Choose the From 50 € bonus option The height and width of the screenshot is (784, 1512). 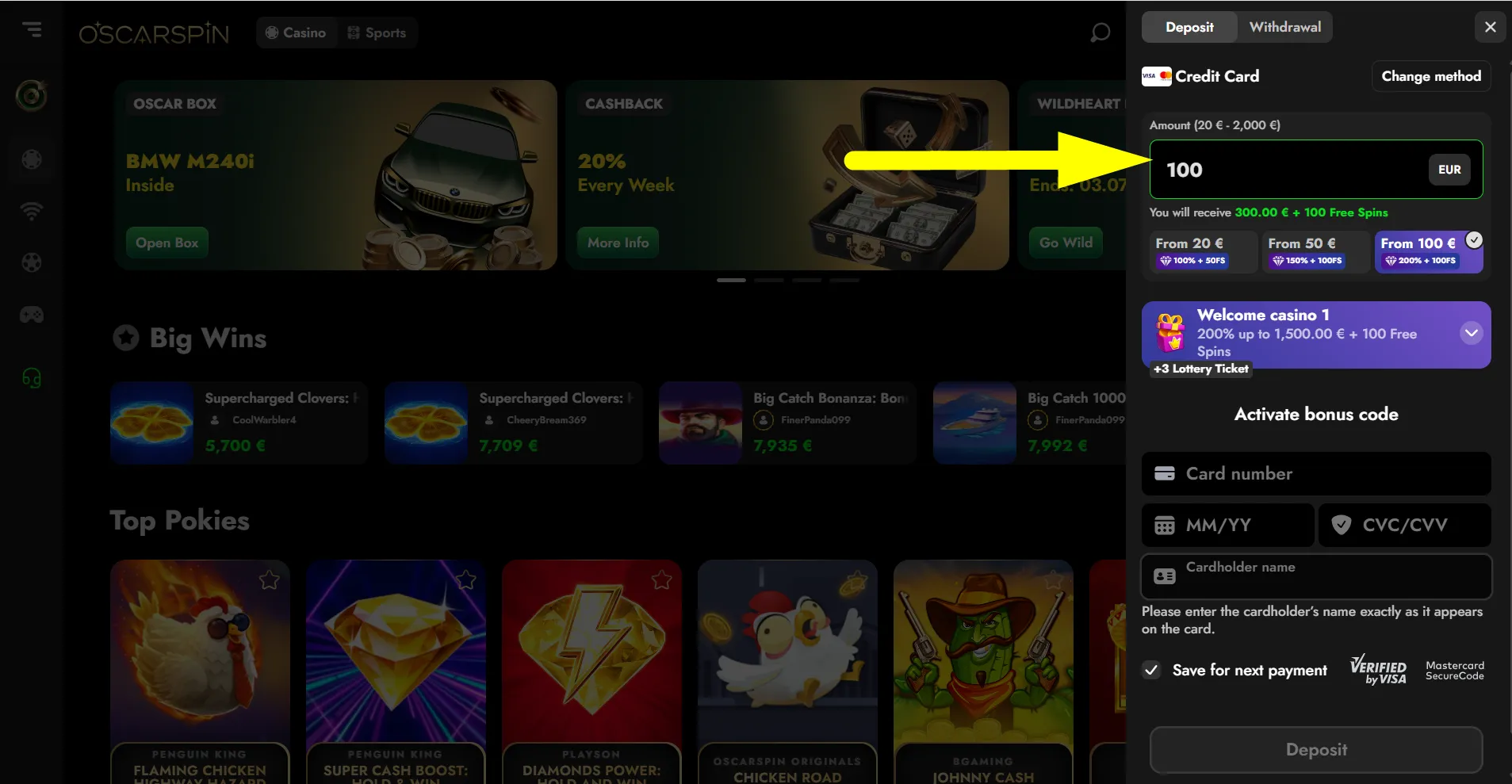point(1316,252)
